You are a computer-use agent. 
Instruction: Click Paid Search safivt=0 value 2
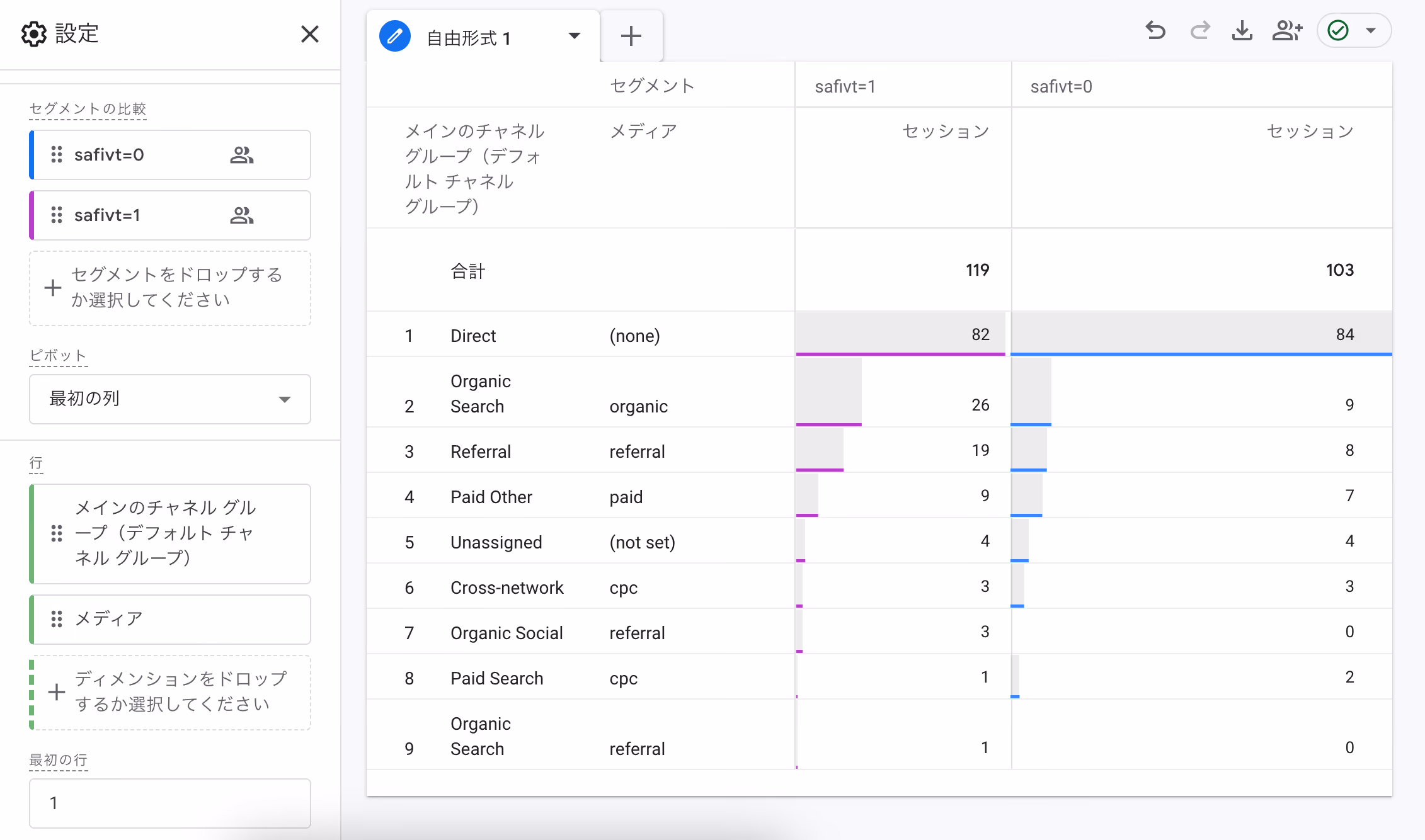point(1349,677)
